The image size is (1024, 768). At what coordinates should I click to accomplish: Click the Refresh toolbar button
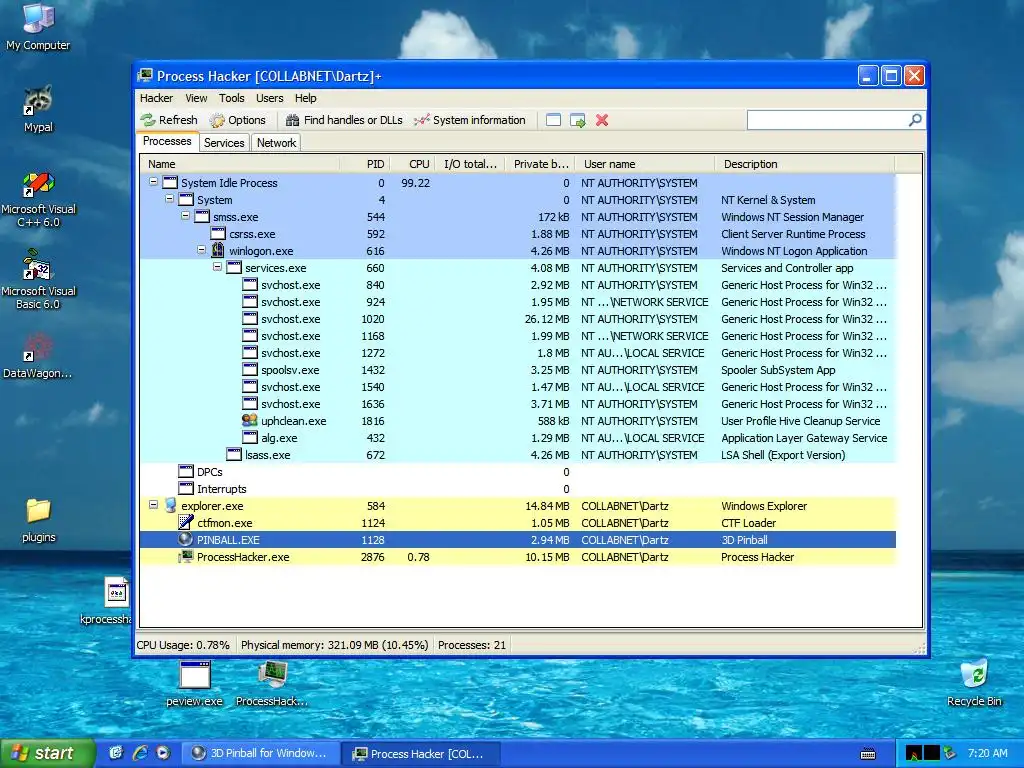(169, 120)
